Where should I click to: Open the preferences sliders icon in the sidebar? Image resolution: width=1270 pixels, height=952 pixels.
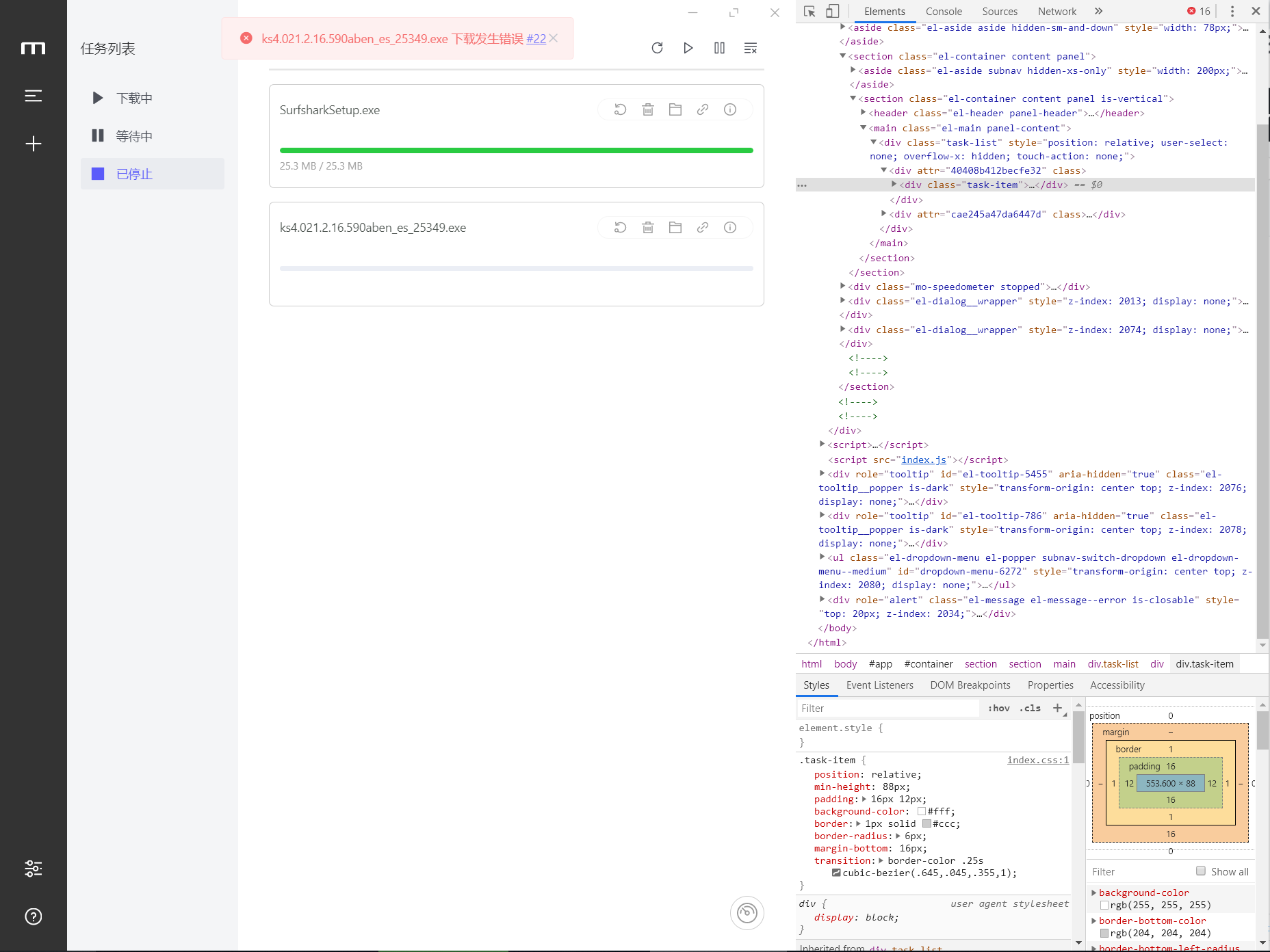(33, 869)
